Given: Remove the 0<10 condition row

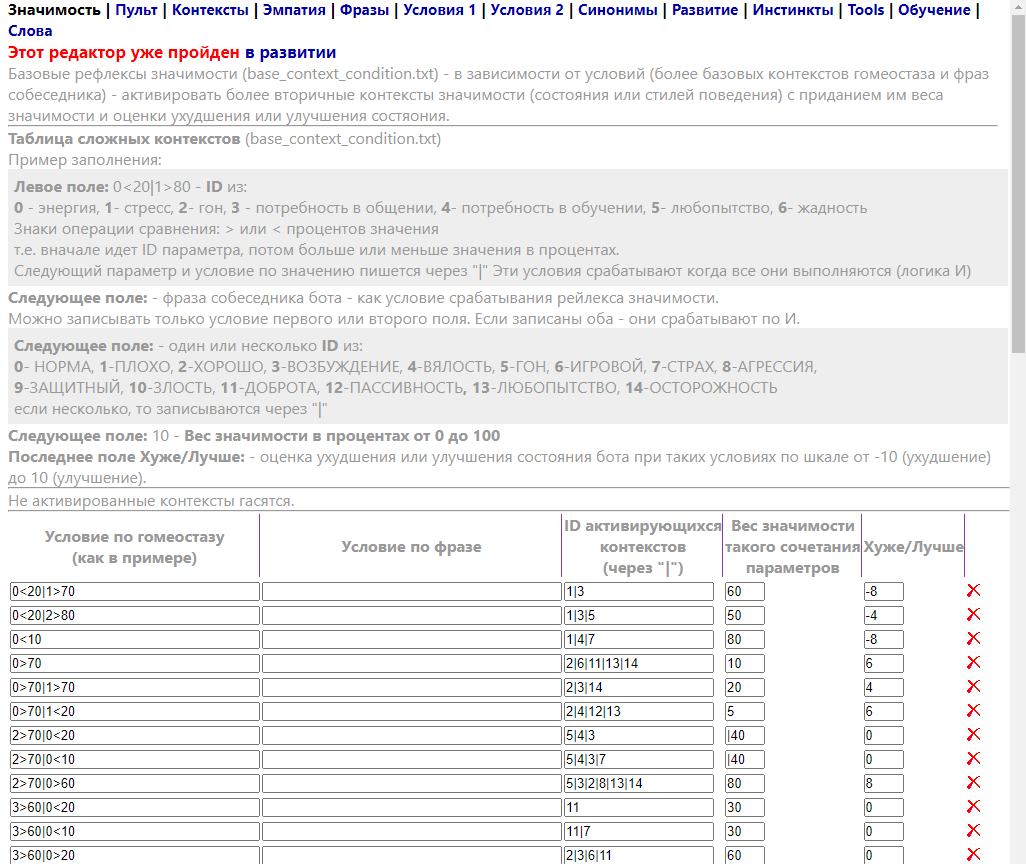Looking at the screenshot, I should tap(973, 639).
